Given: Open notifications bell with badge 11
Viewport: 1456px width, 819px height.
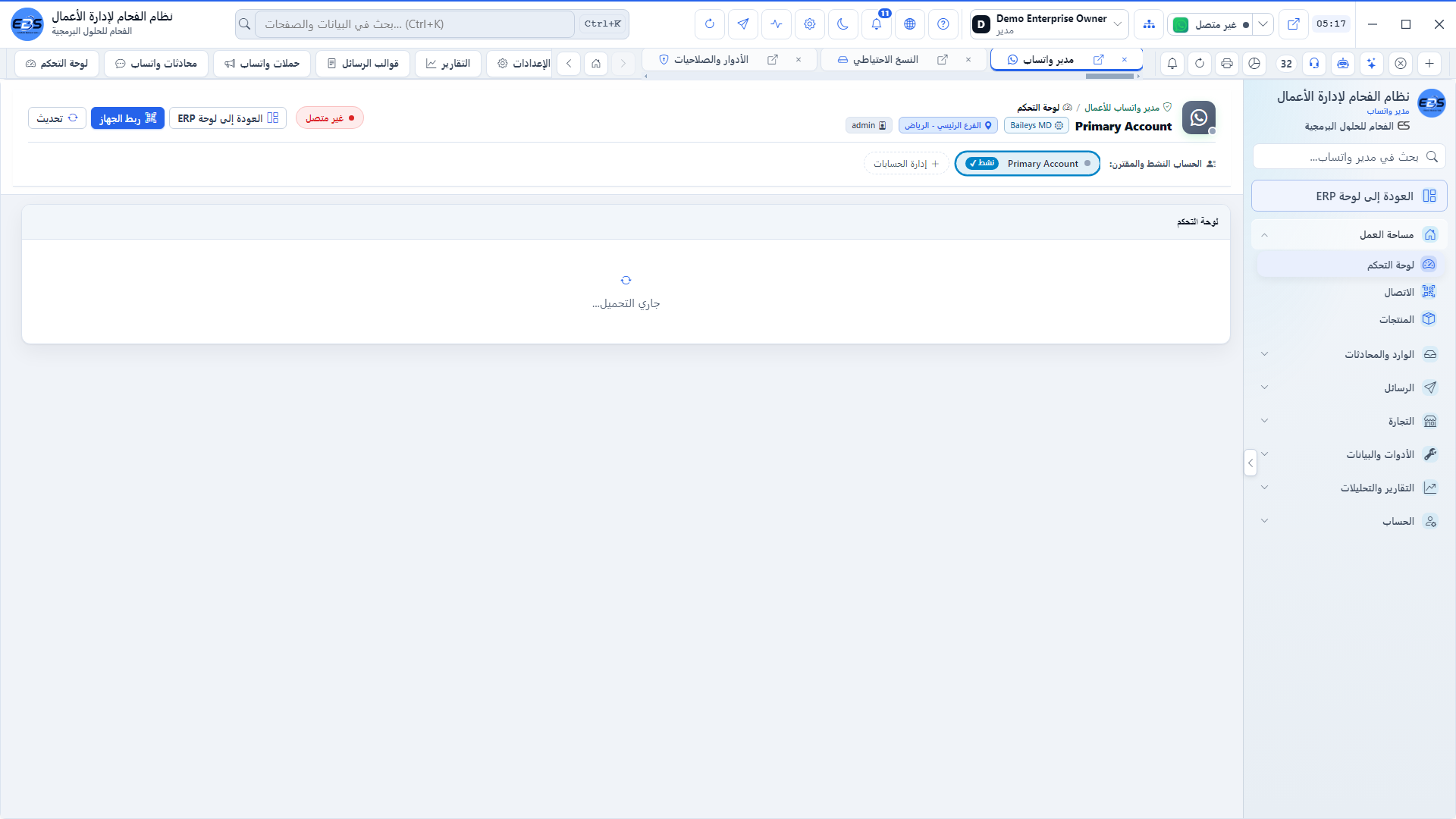Looking at the screenshot, I should [x=877, y=24].
